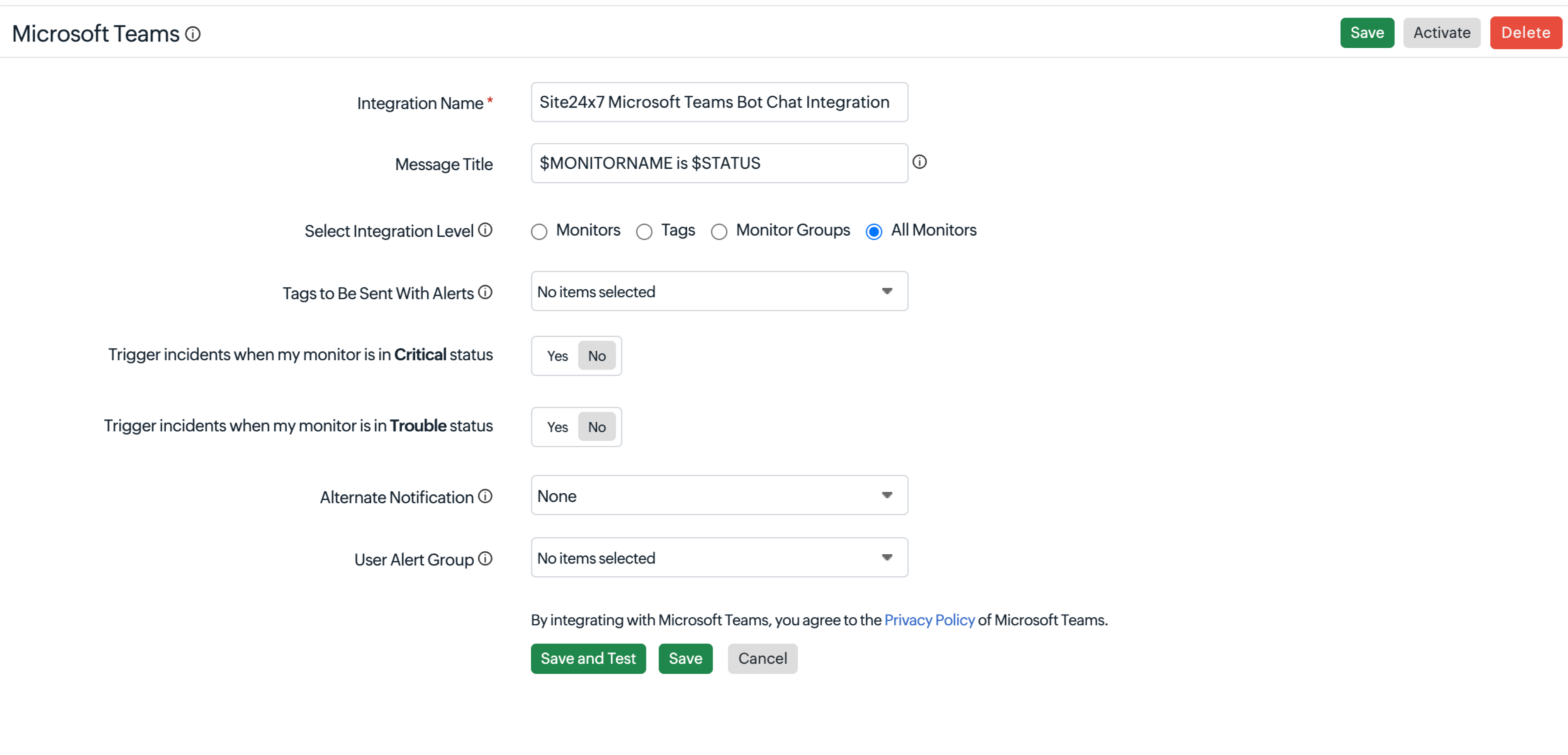
Task: Click the 'Integration Name' field label
Action: (420, 103)
